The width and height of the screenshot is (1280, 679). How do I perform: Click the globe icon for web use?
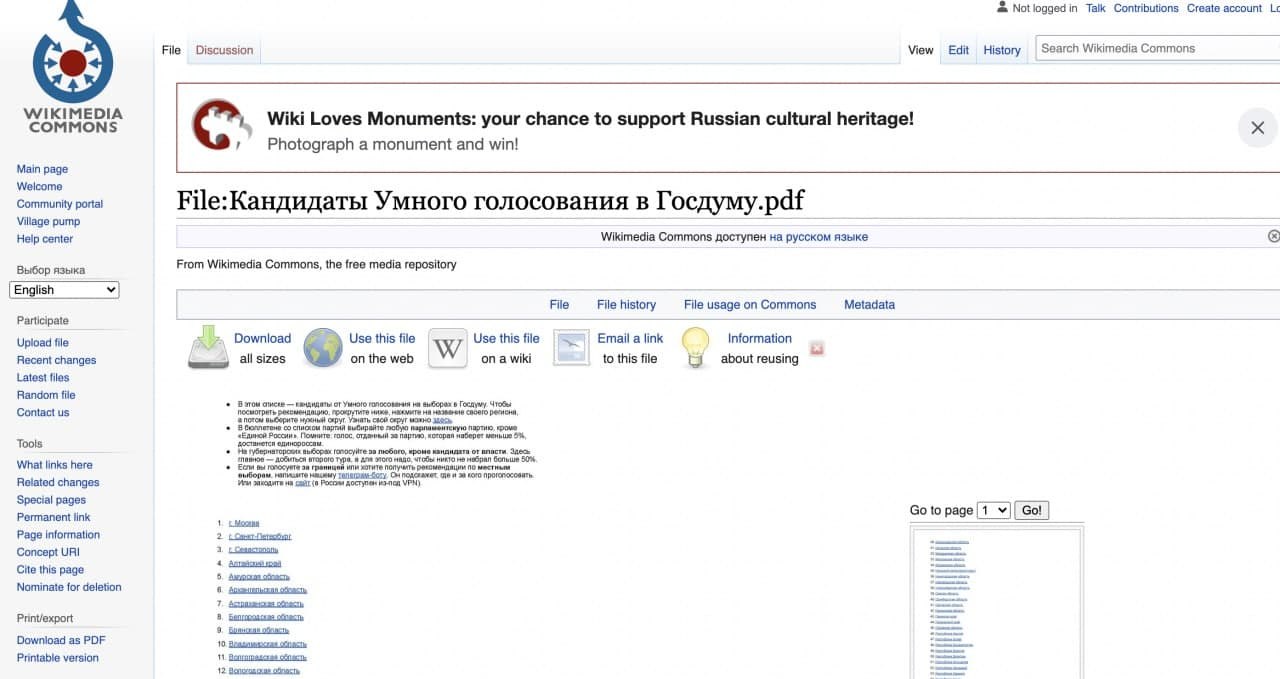coord(323,348)
